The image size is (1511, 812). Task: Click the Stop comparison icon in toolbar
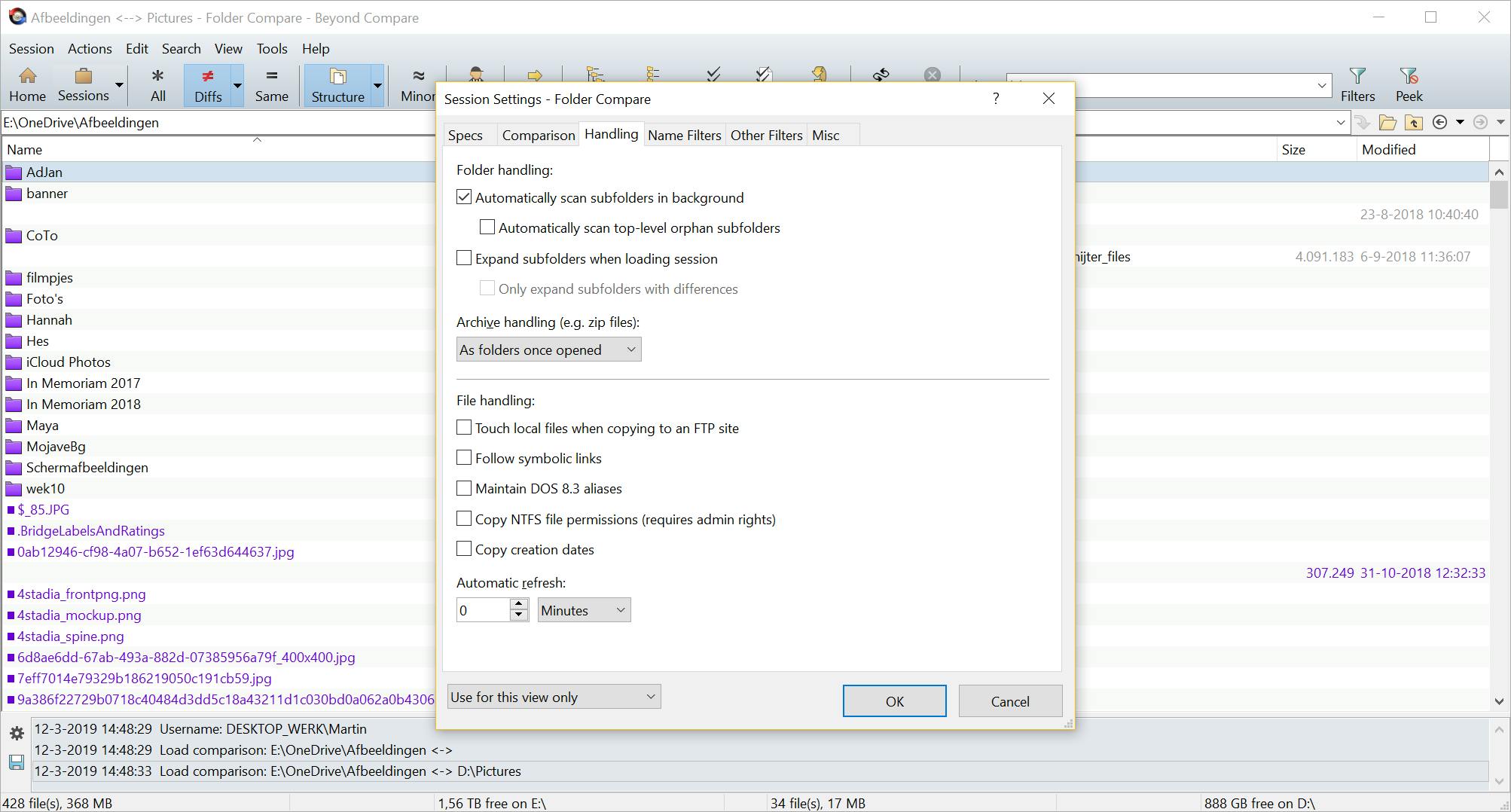(x=933, y=75)
